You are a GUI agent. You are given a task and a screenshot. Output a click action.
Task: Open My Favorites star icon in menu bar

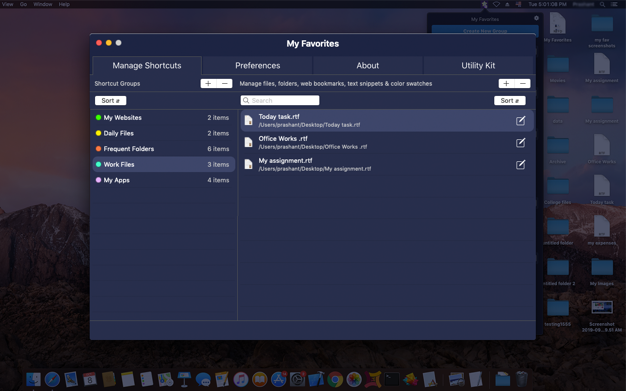coord(484,4)
